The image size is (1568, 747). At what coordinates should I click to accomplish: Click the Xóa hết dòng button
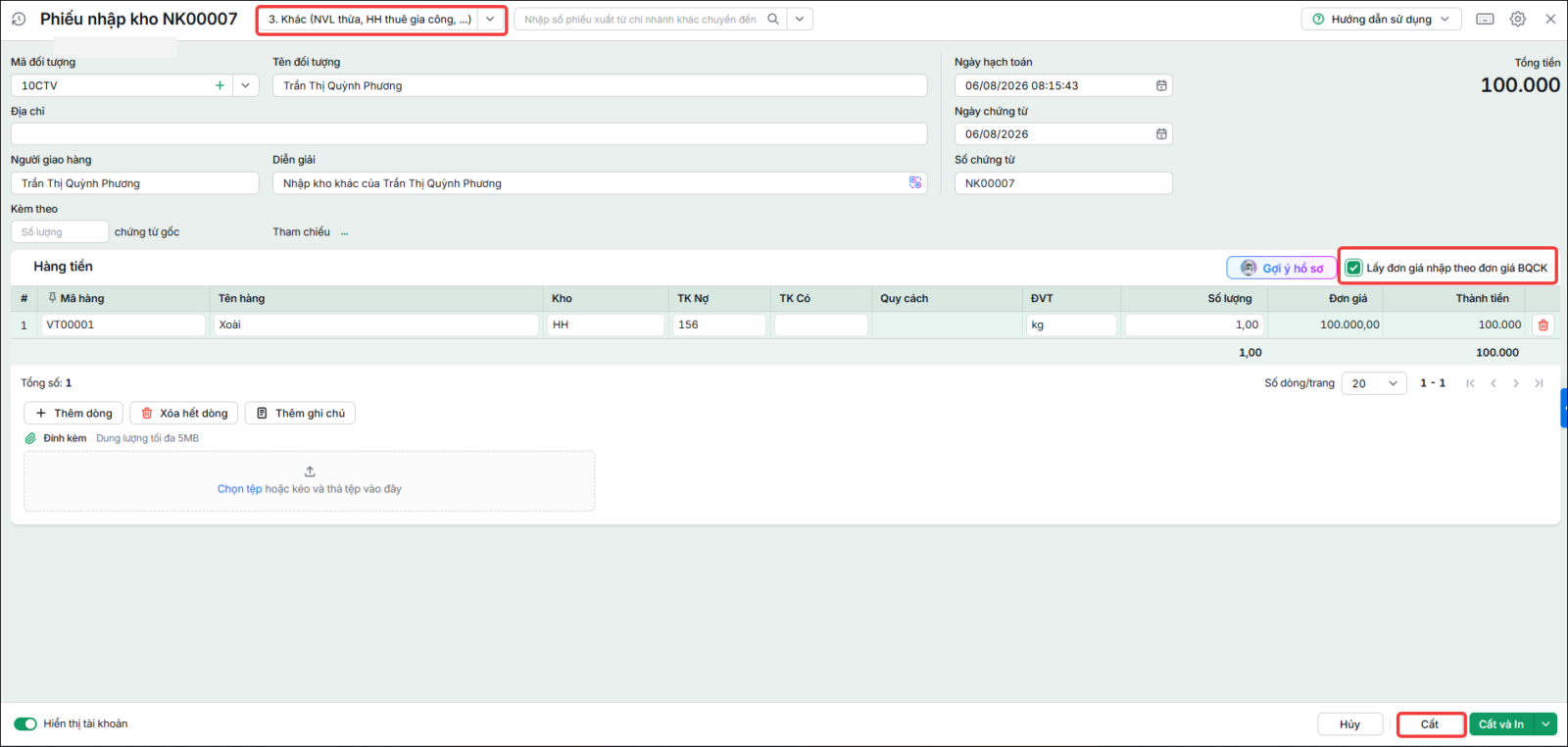click(x=184, y=413)
